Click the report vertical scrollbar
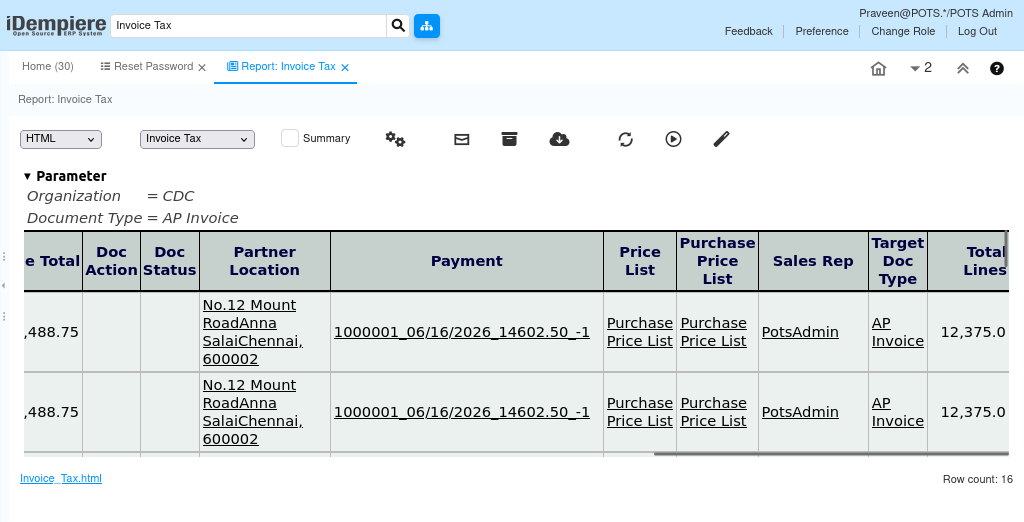The height and width of the screenshot is (522, 1024). coord(1006,249)
